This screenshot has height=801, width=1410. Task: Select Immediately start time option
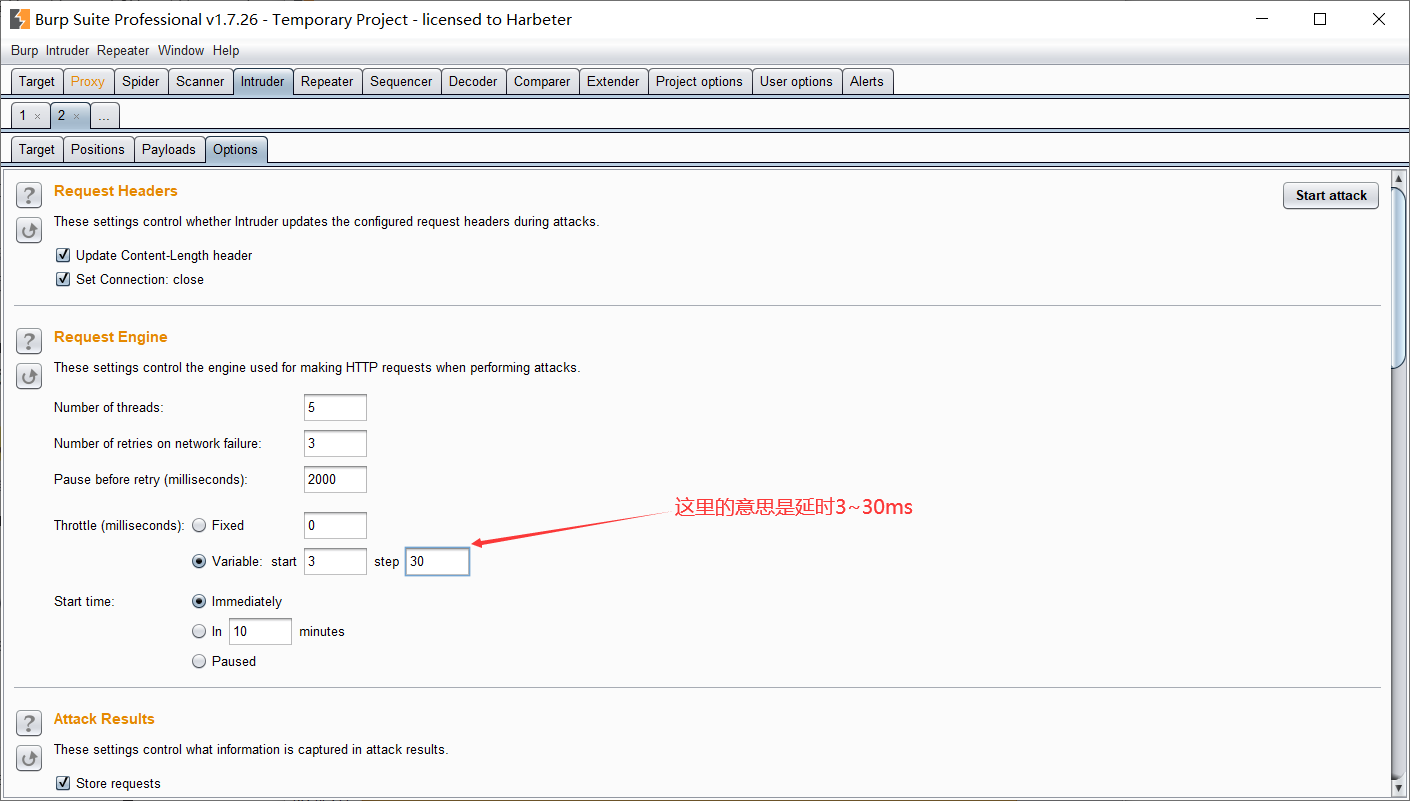[199, 601]
